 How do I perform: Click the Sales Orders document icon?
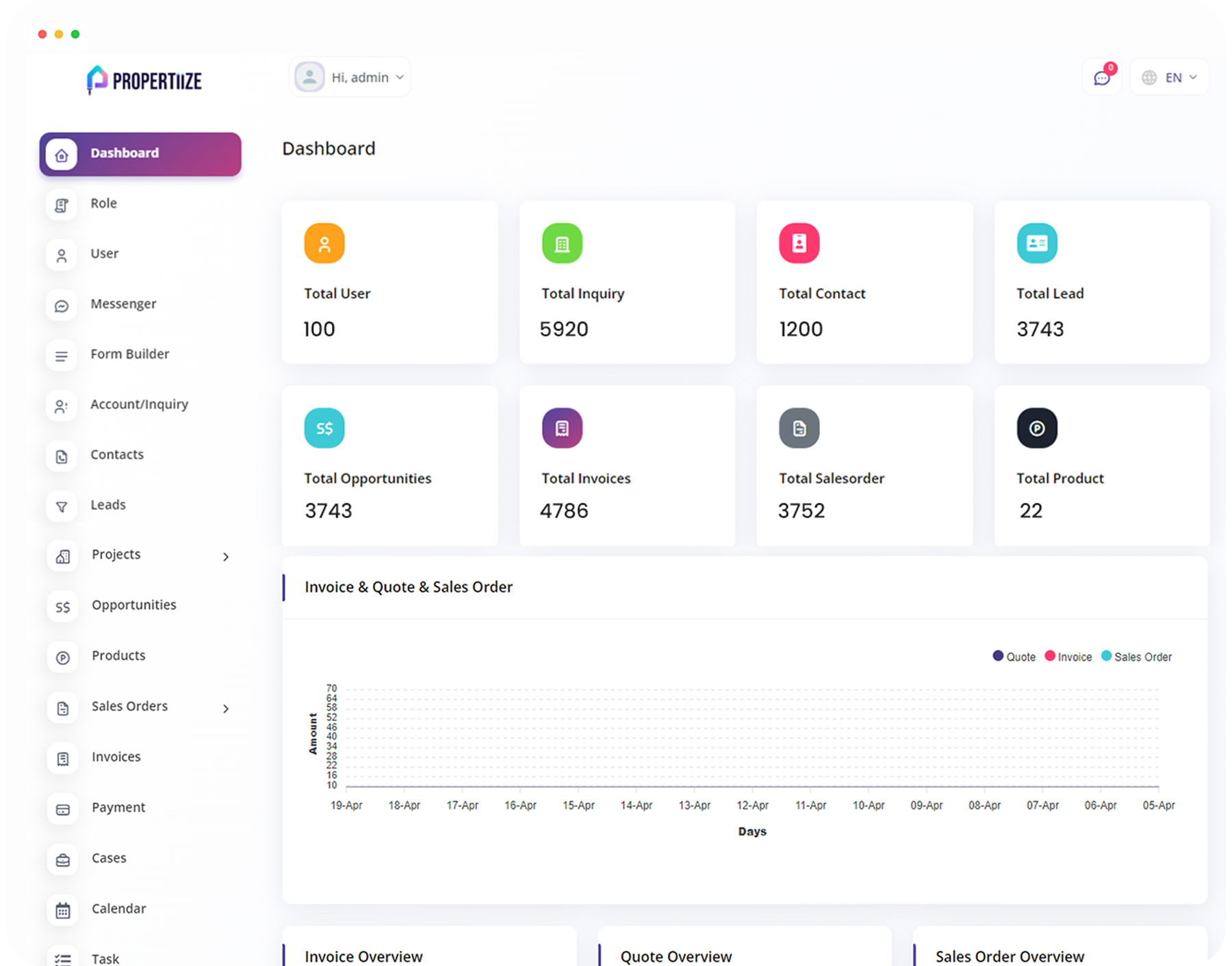63,708
